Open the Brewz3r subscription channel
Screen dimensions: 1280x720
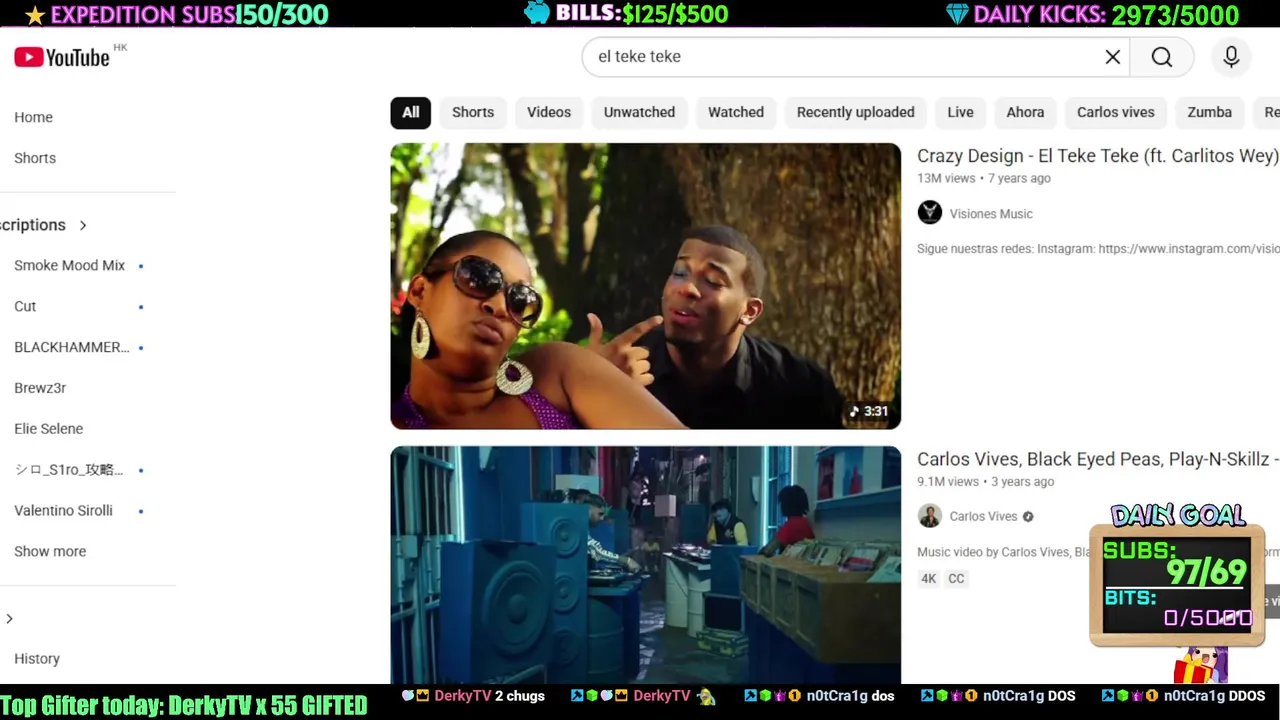pyautogui.click(x=40, y=388)
